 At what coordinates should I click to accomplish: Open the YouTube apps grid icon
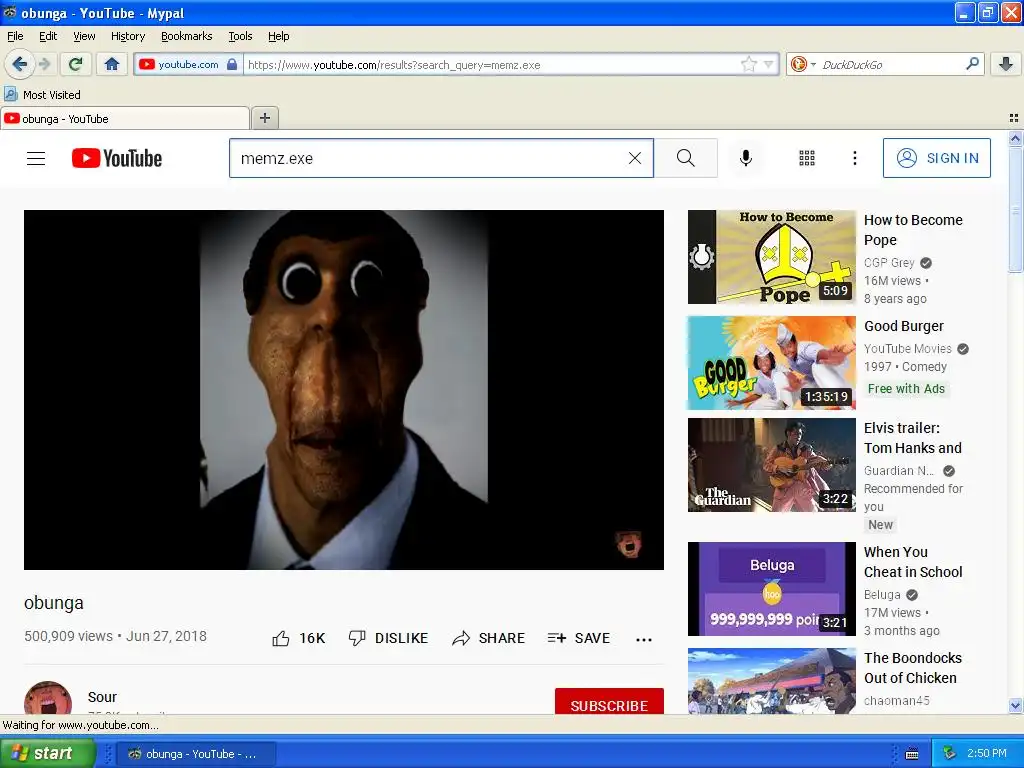(807, 158)
